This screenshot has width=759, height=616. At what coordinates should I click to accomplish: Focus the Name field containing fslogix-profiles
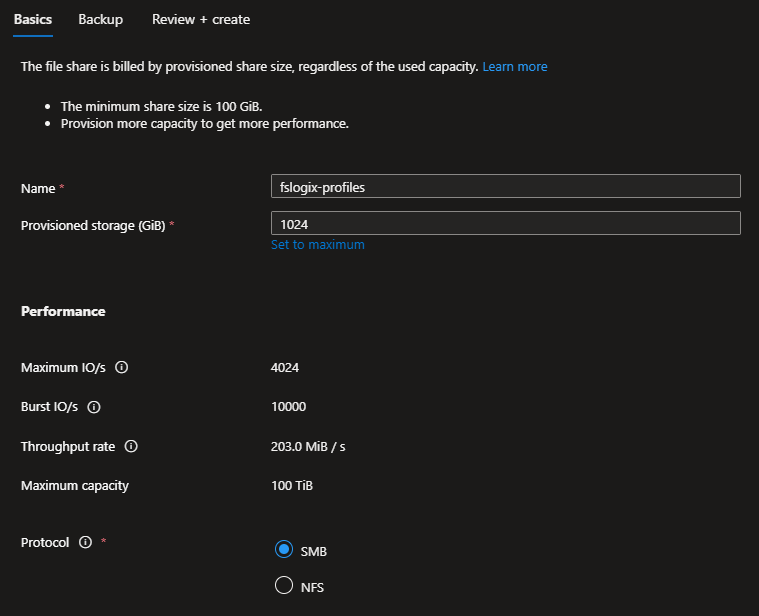pos(505,187)
